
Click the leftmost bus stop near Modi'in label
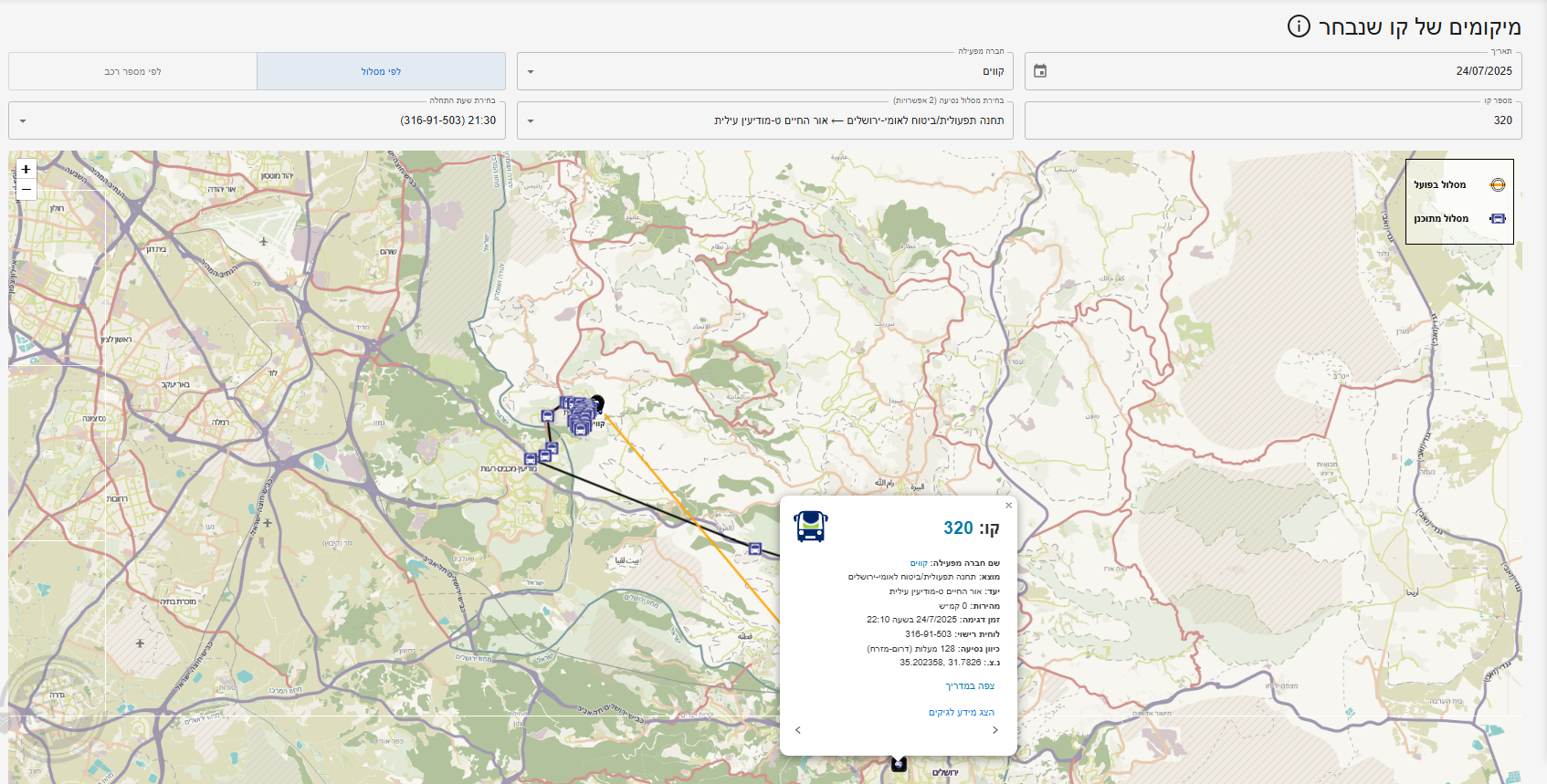click(x=531, y=458)
